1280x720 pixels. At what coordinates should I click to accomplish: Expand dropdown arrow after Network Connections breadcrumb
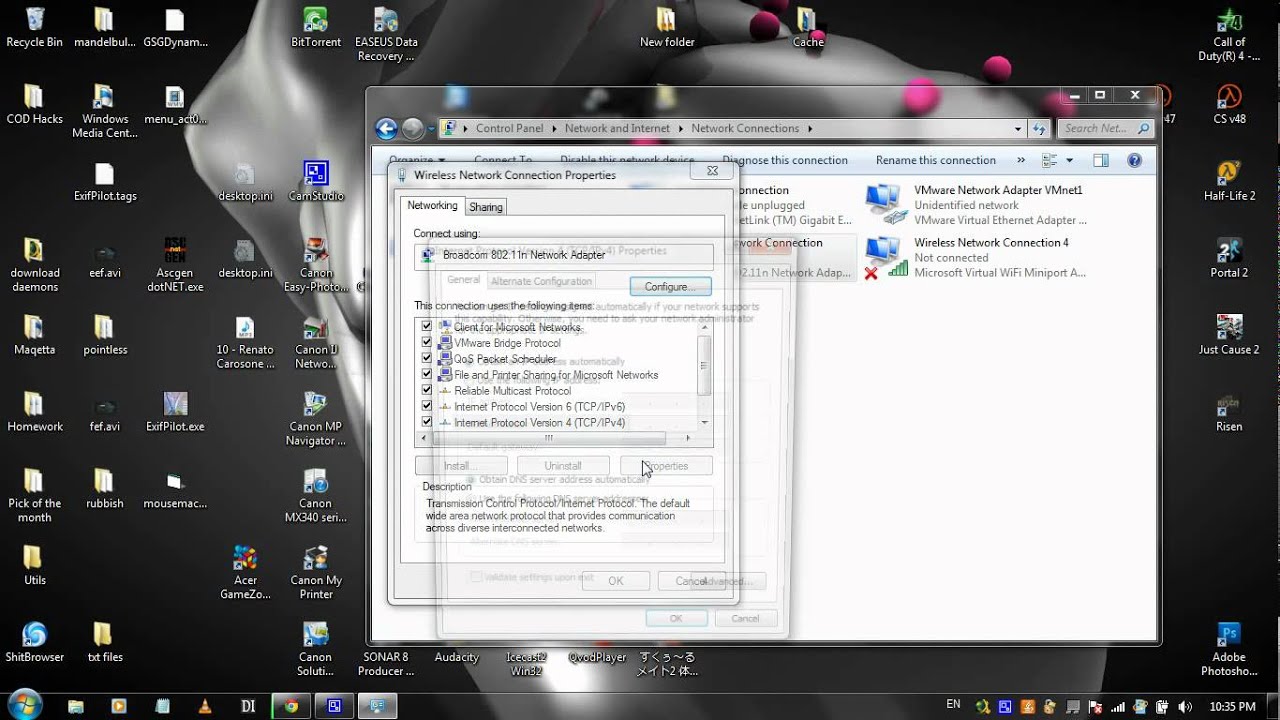coord(810,129)
